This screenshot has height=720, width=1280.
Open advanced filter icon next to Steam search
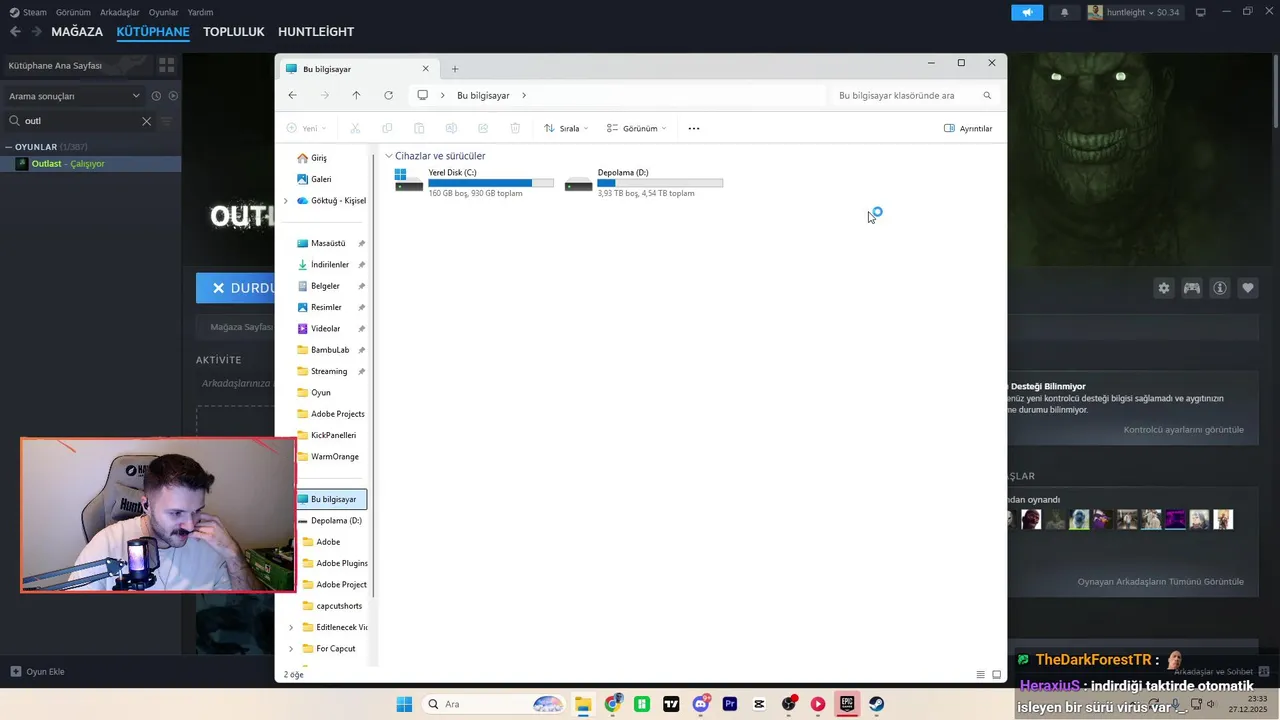167,121
